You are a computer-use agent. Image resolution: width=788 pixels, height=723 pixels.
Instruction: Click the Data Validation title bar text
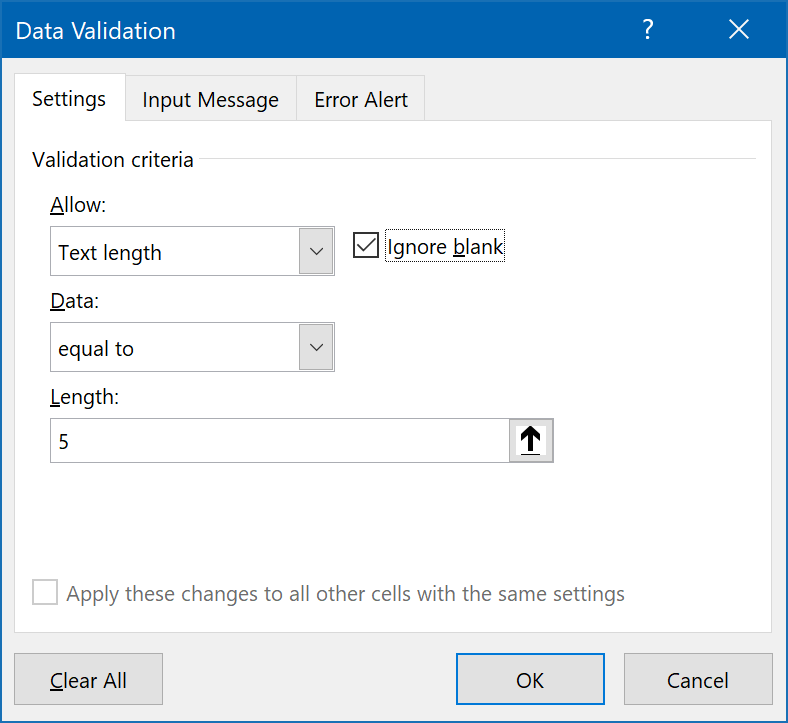[x=95, y=31]
